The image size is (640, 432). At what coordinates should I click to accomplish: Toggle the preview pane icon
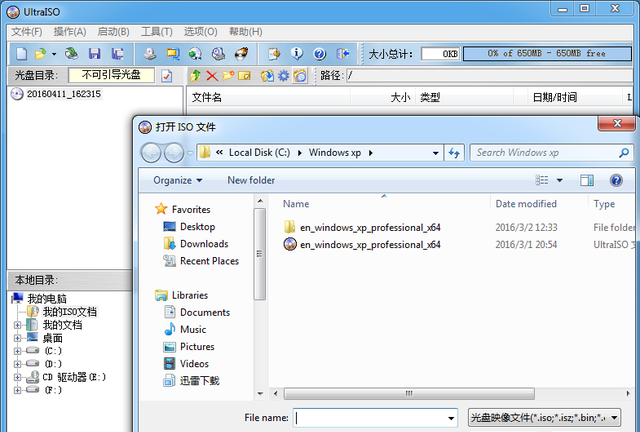click(x=587, y=180)
